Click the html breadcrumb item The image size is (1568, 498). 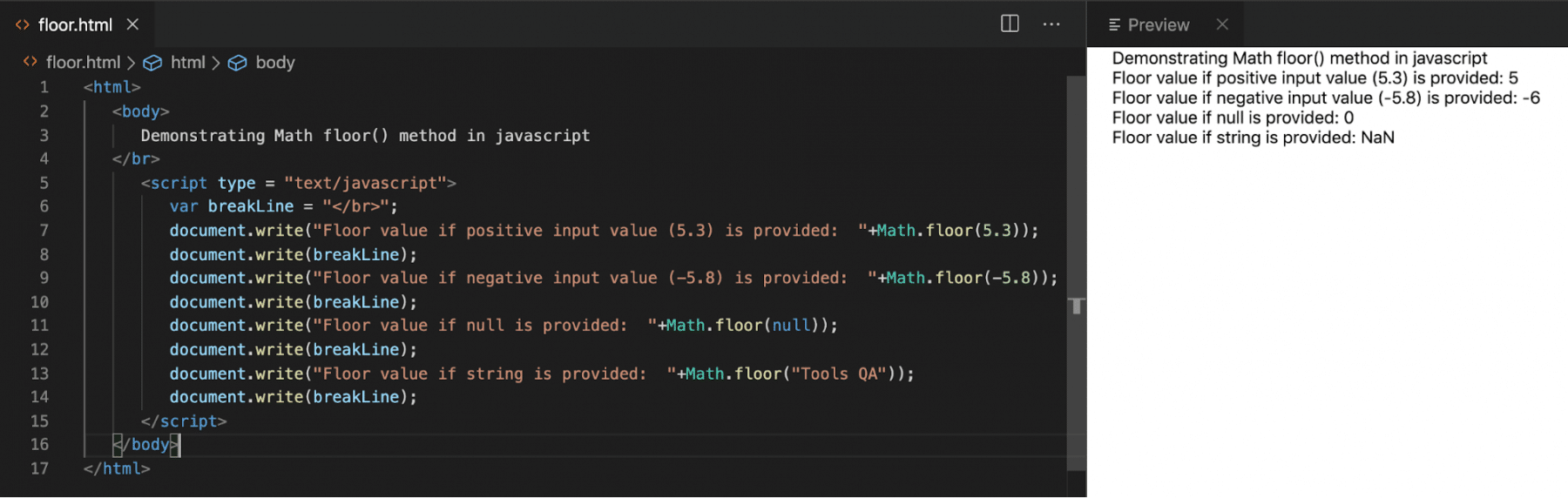point(188,63)
